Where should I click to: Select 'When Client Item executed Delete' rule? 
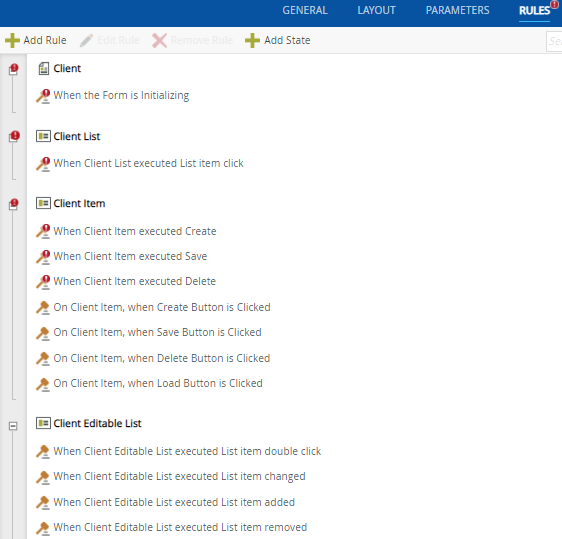(x=134, y=281)
